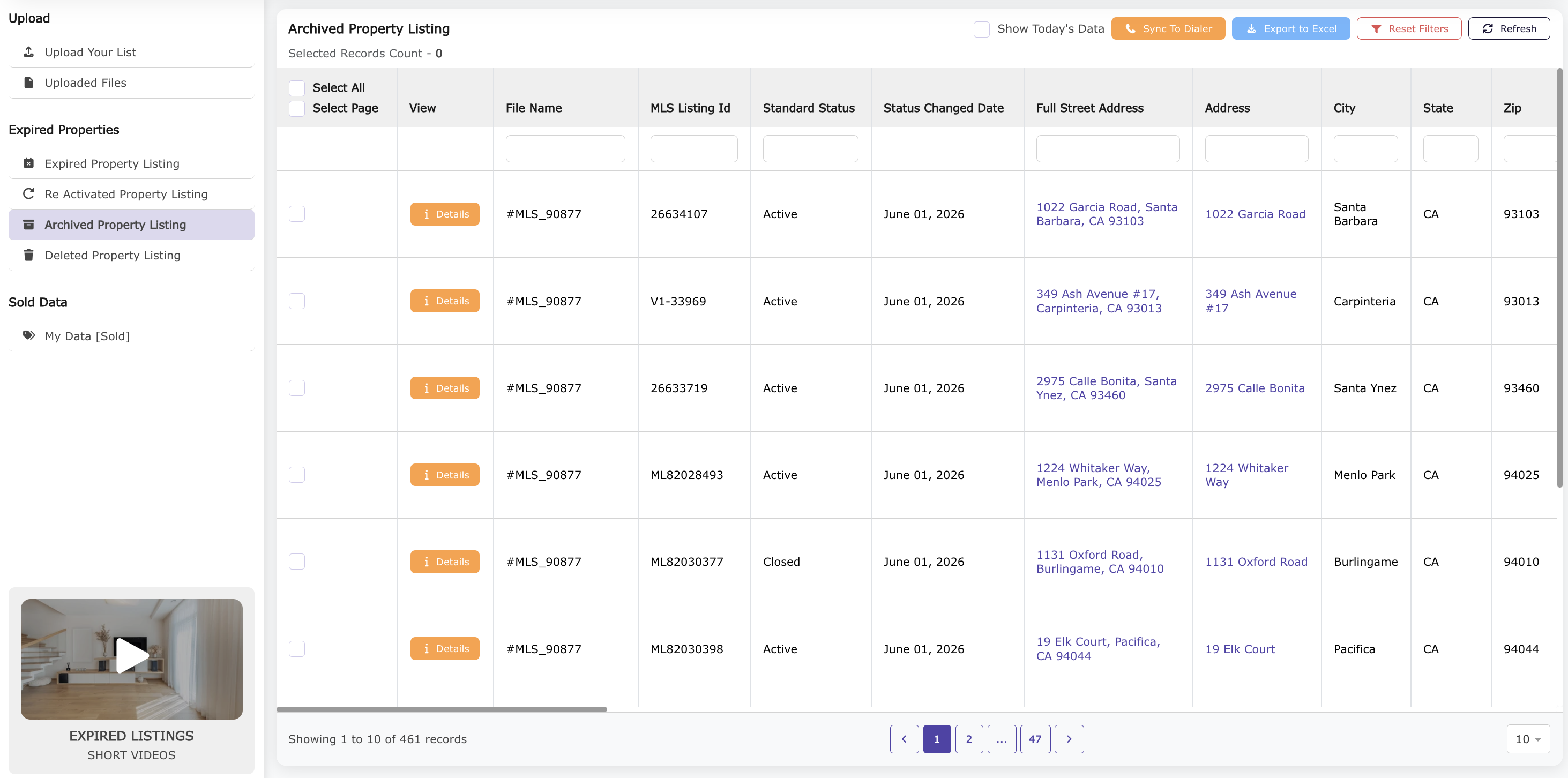Click the Upload Your List icon
Image resolution: width=1568 pixels, height=778 pixels.
28,53
